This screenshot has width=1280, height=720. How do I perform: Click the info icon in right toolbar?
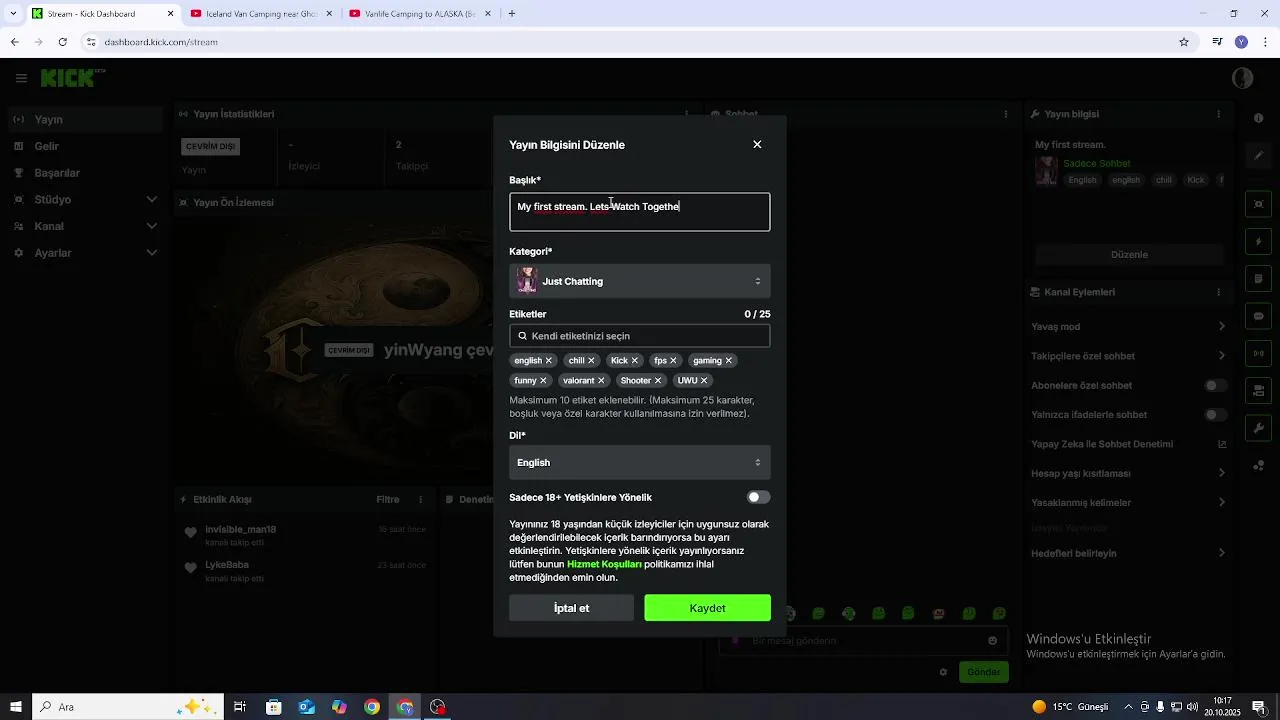pos(1258,118)
